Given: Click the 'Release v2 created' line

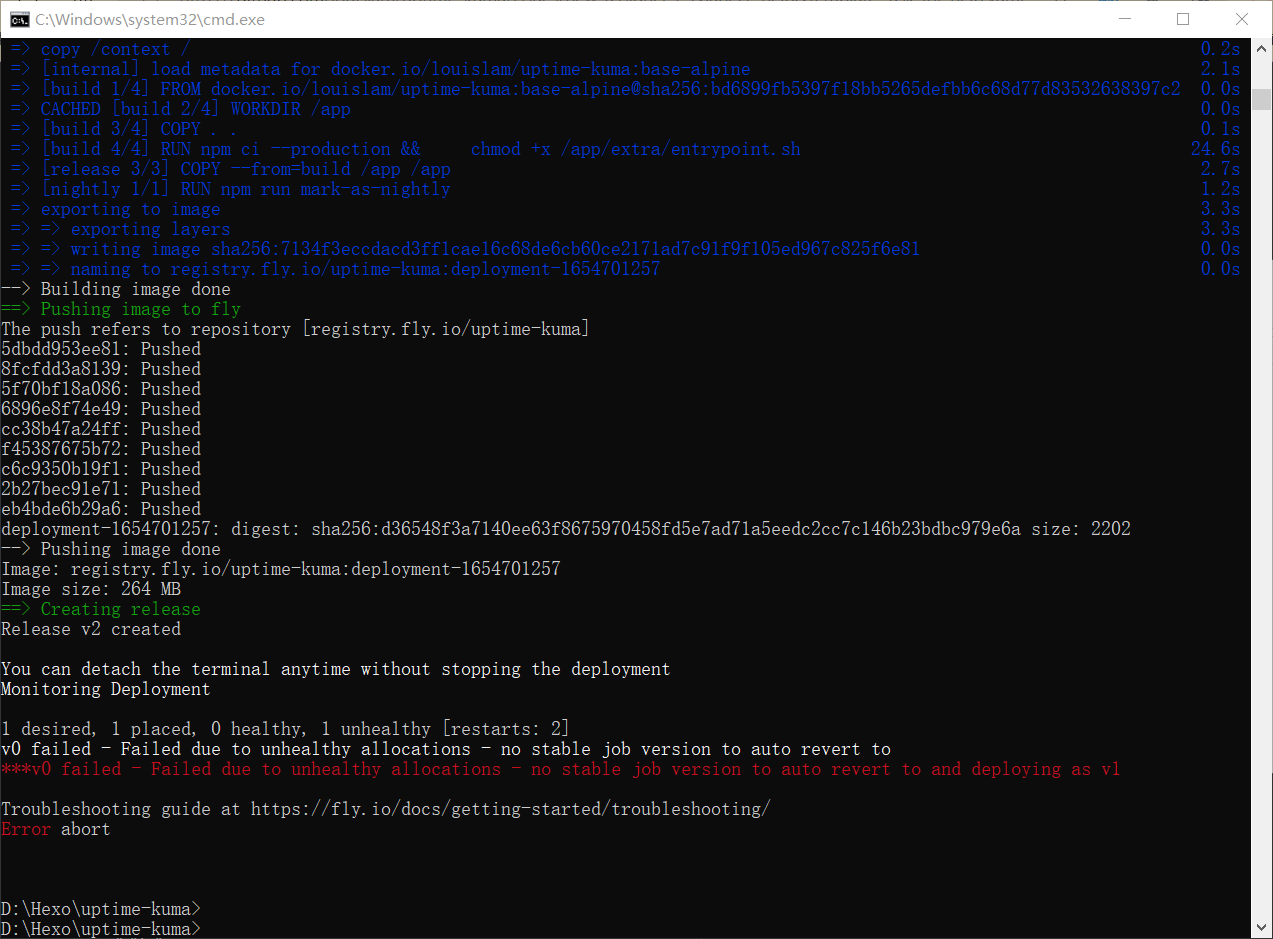Looking at the screenshot, I should coord(91,629).
